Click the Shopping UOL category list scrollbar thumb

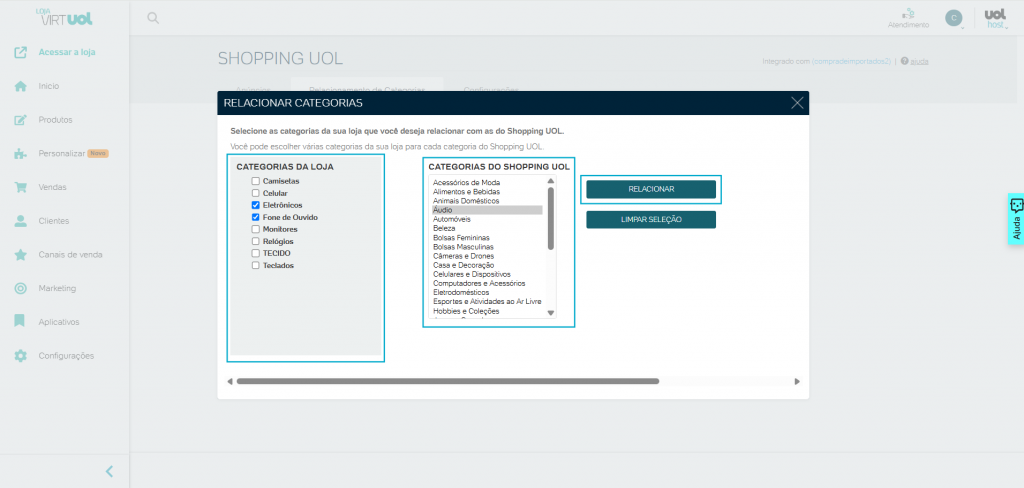(551, 218)
